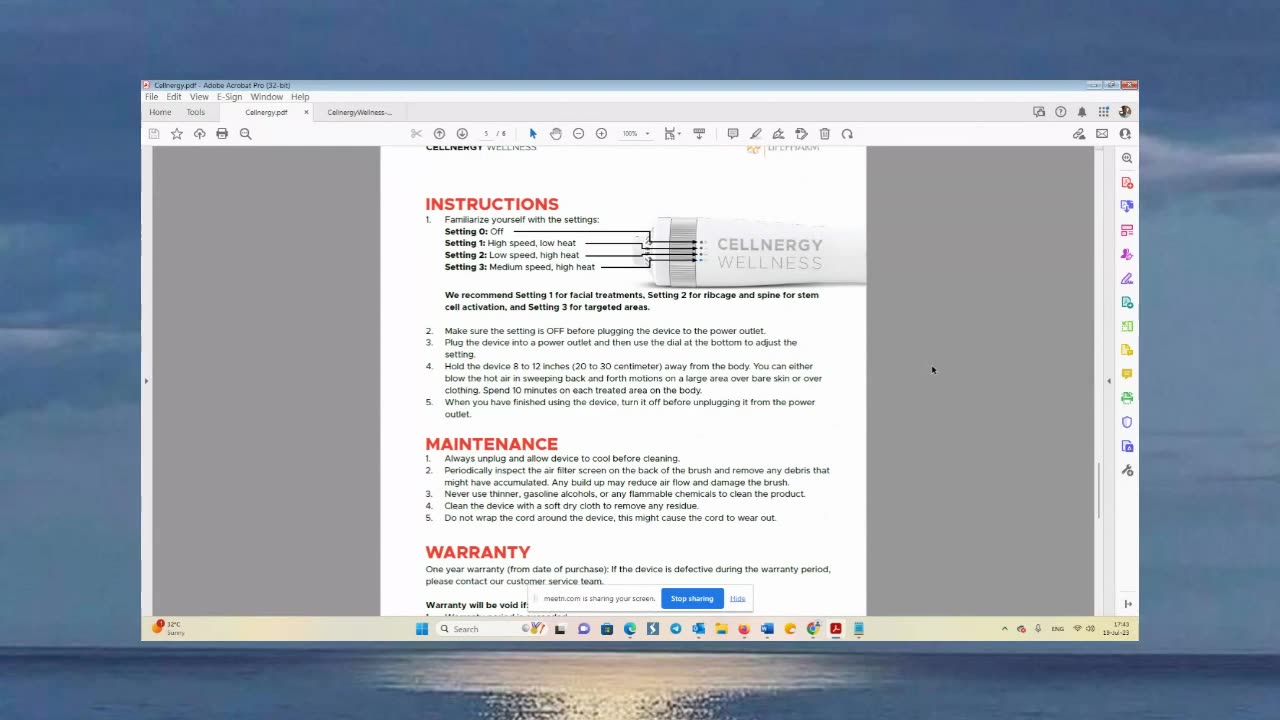1280x720 pixels.
Task: Select the Highlight text pen tool
Action: pos(756,134)
